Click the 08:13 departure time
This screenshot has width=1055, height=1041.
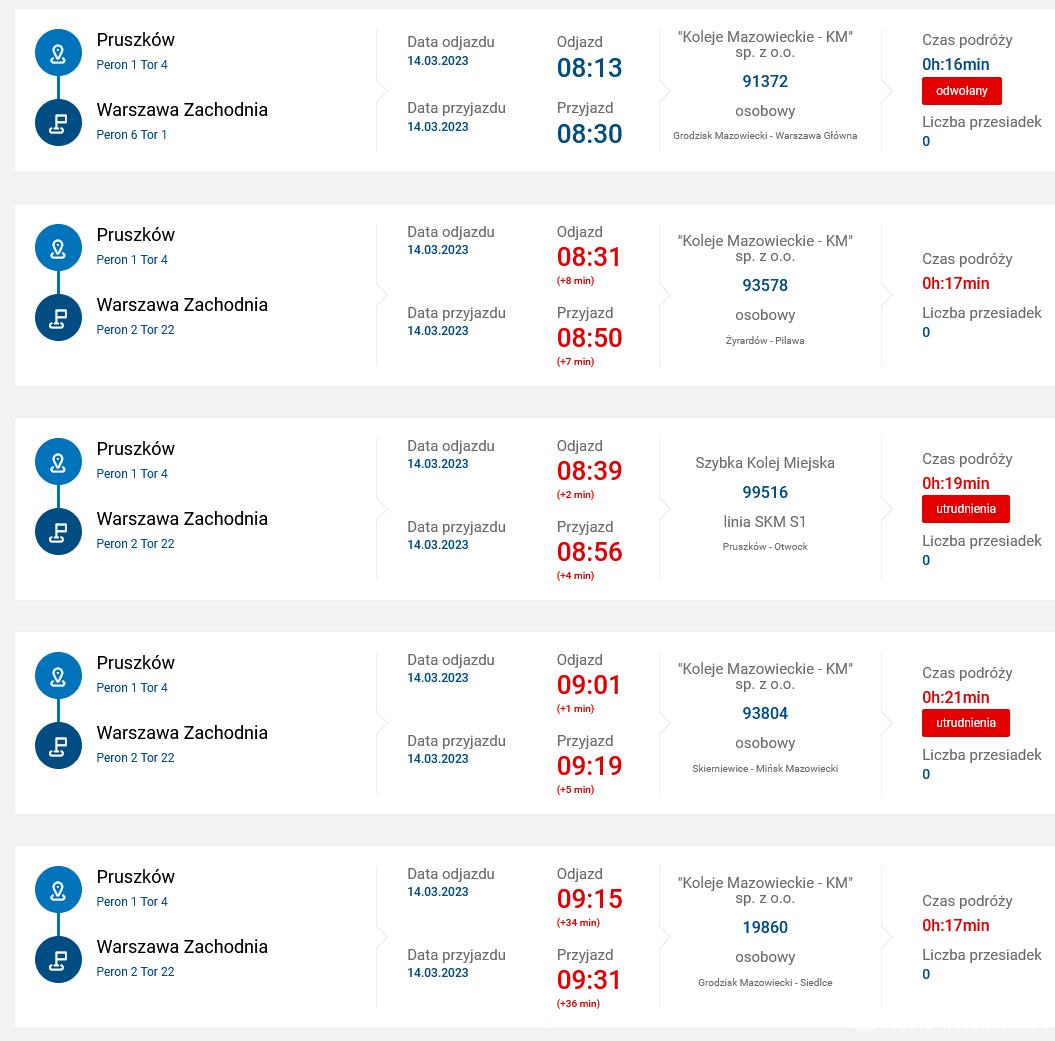point(589,68)
